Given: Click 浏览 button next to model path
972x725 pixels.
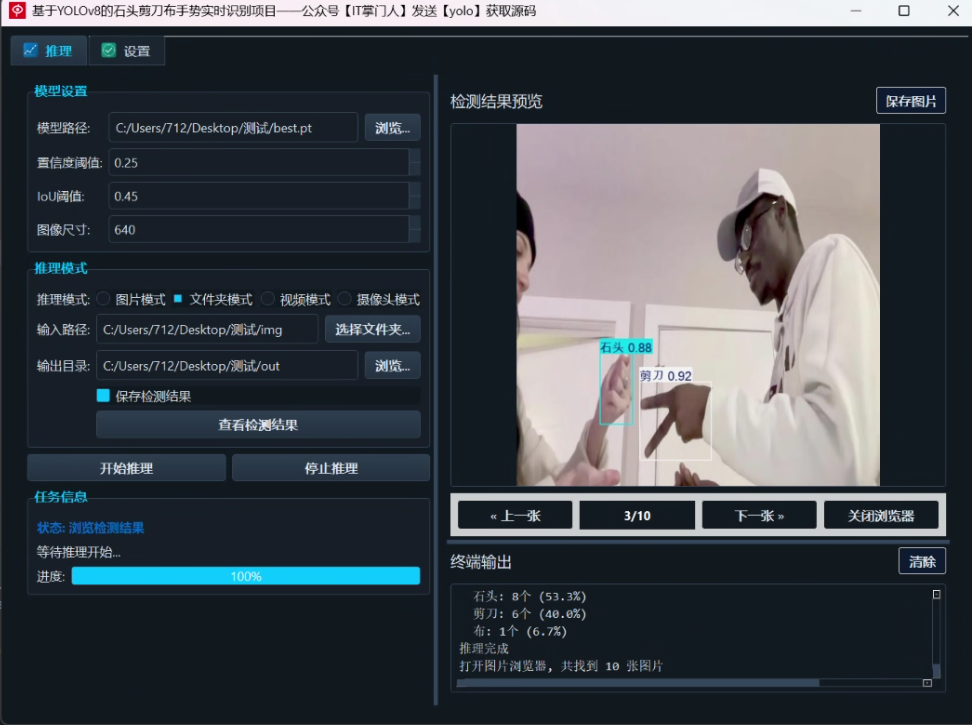Looking at the screenshot, I should click(x=392, y=128).
